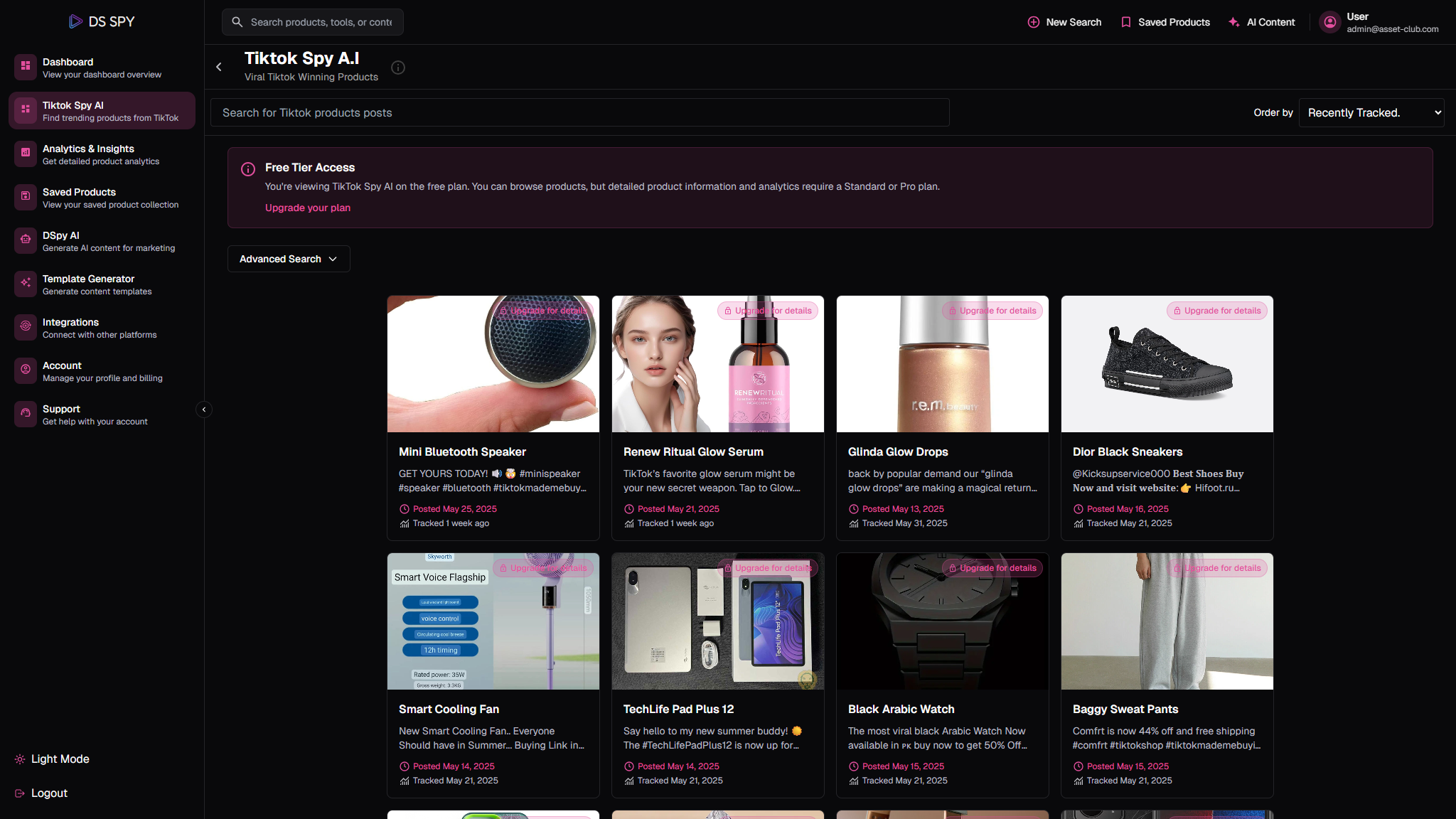Click Upgrade for details on Baggy Sweat Pants
This screenshot has height=819, width=1456.
coord(1217,568)
